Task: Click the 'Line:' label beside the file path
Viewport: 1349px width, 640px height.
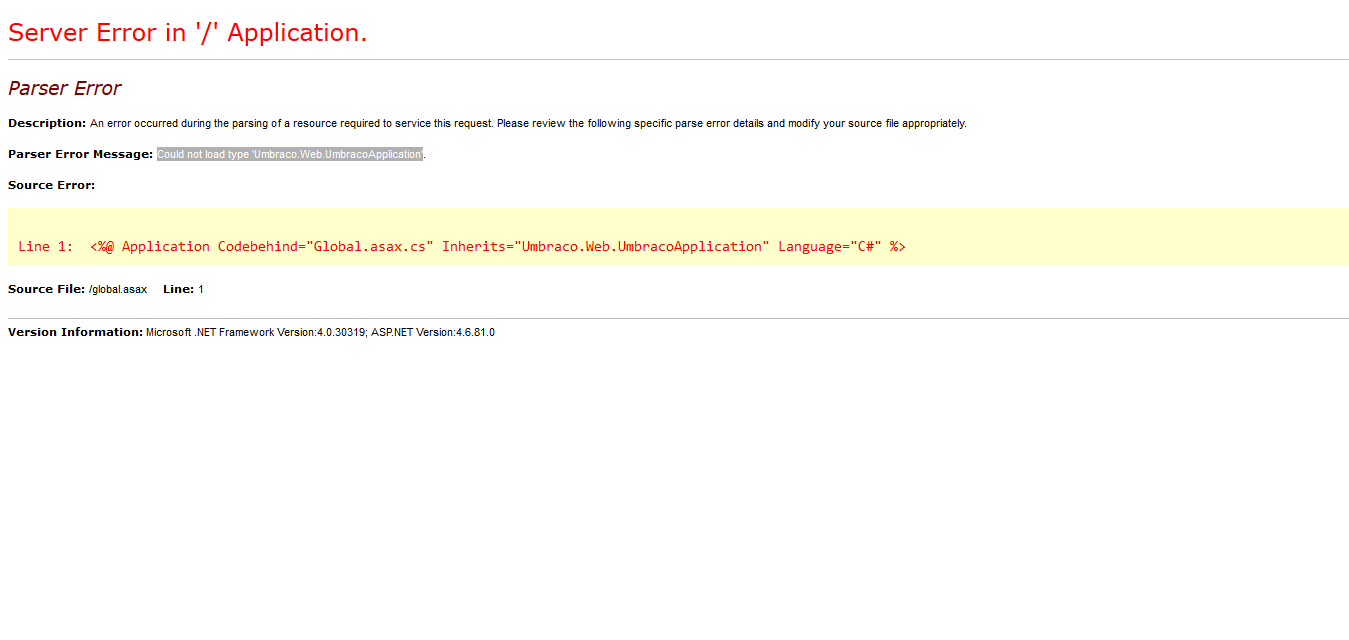Action: pos(178,289)
